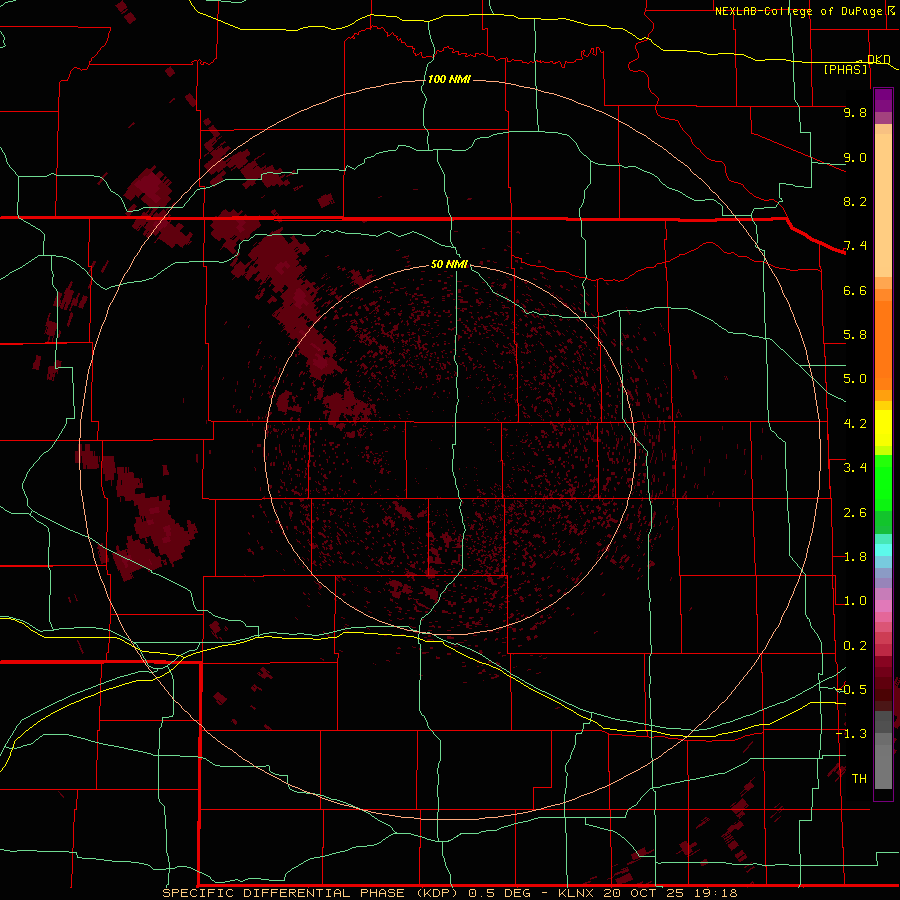Click the 1.0 value on the color scale

[855, 601]
